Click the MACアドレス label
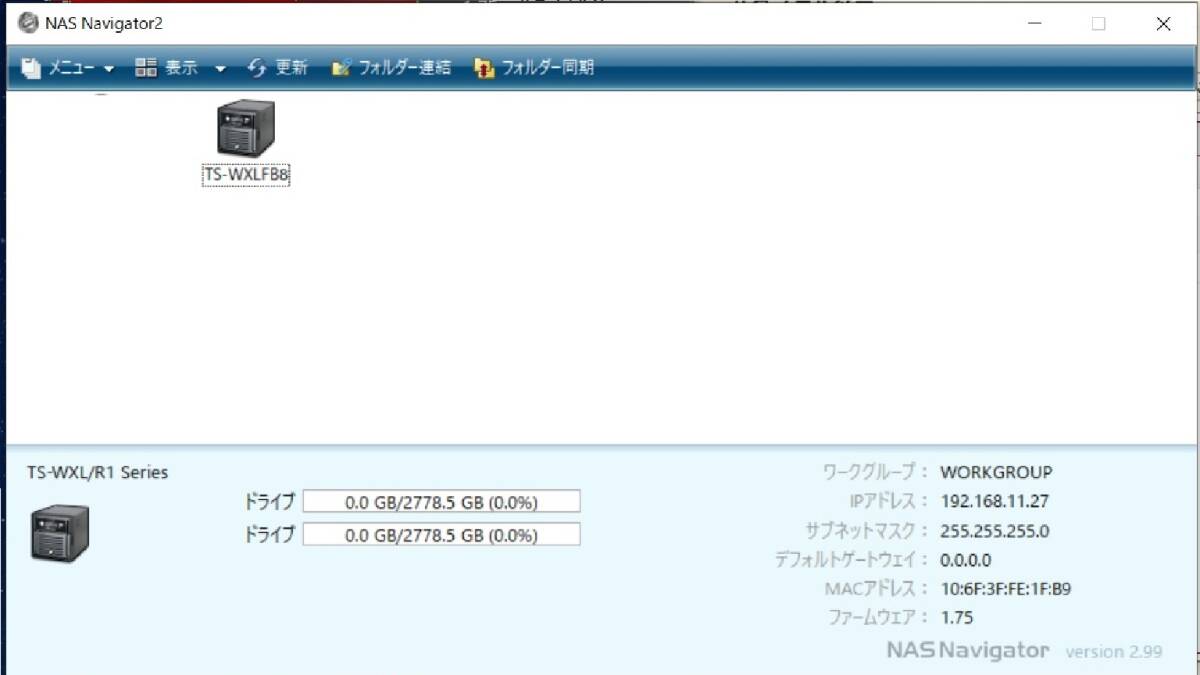 click(x=877, y=589)
